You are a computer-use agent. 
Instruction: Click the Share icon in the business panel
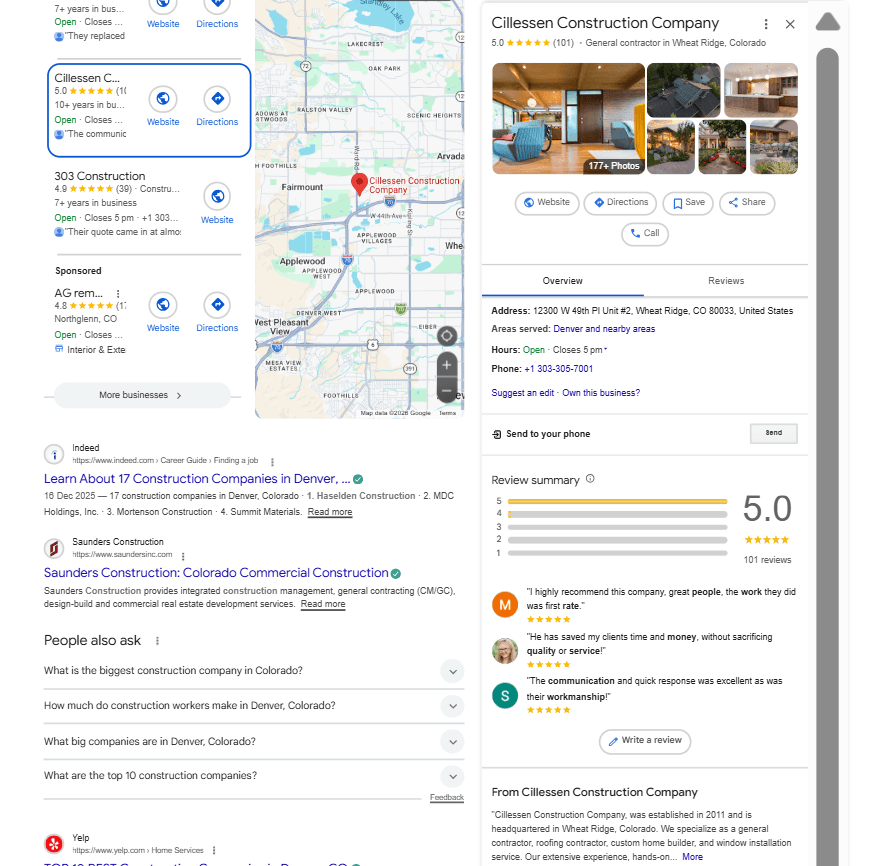747,202
